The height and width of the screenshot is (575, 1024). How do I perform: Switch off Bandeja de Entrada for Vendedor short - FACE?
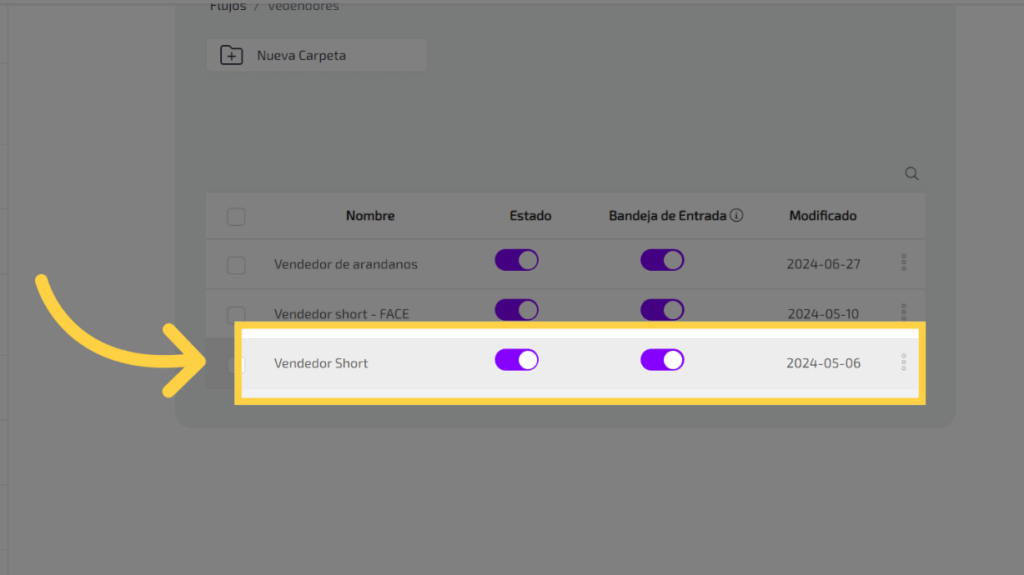coord(662,310)
